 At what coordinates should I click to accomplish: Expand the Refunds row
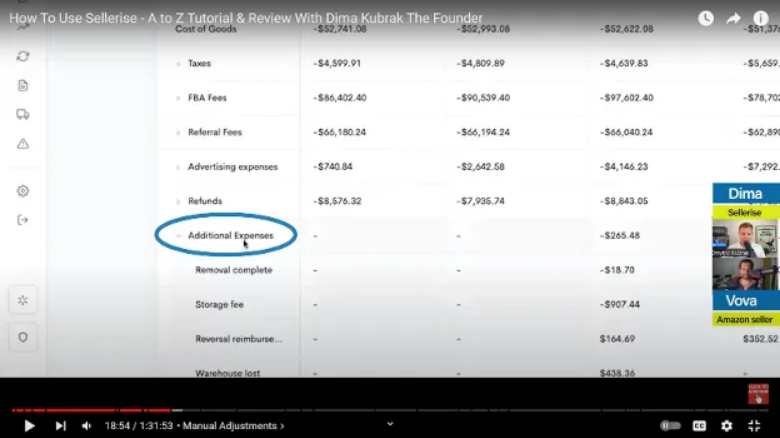coord(178,202)
